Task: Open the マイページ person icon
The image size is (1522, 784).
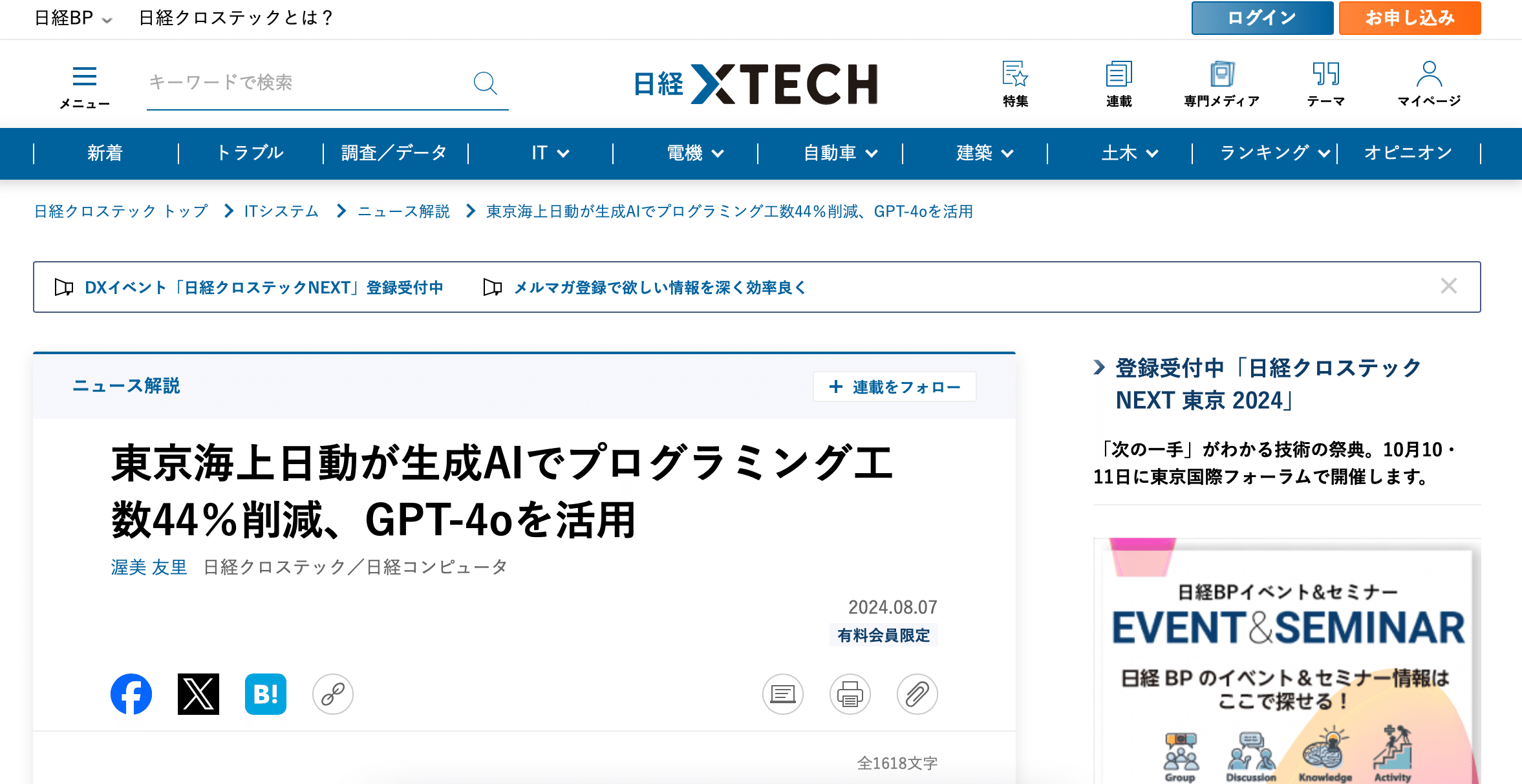Action: click(x=1429, y=84)
